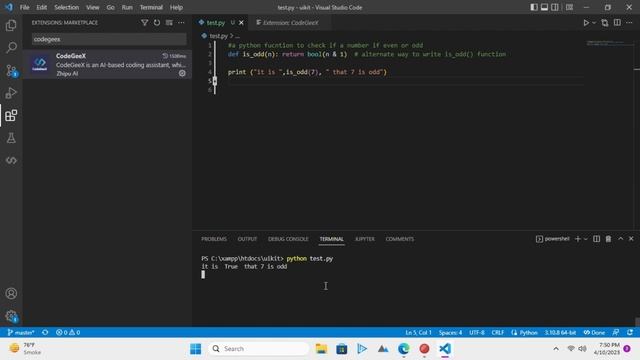Open changes compare icon in editor toolbar
This screenshot has width=640, height=360.
pos(604,23)
